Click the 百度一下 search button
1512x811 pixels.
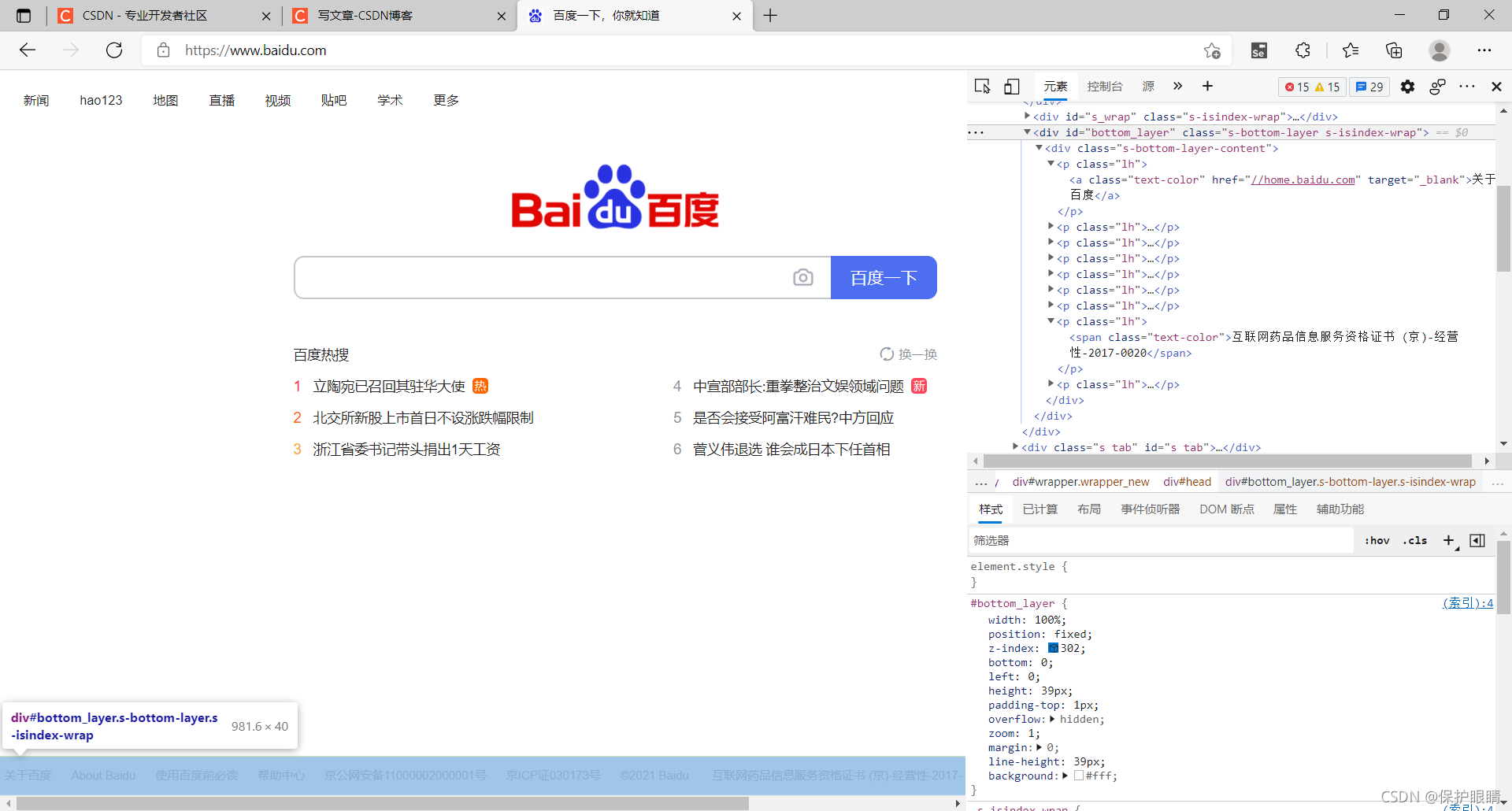884,277
